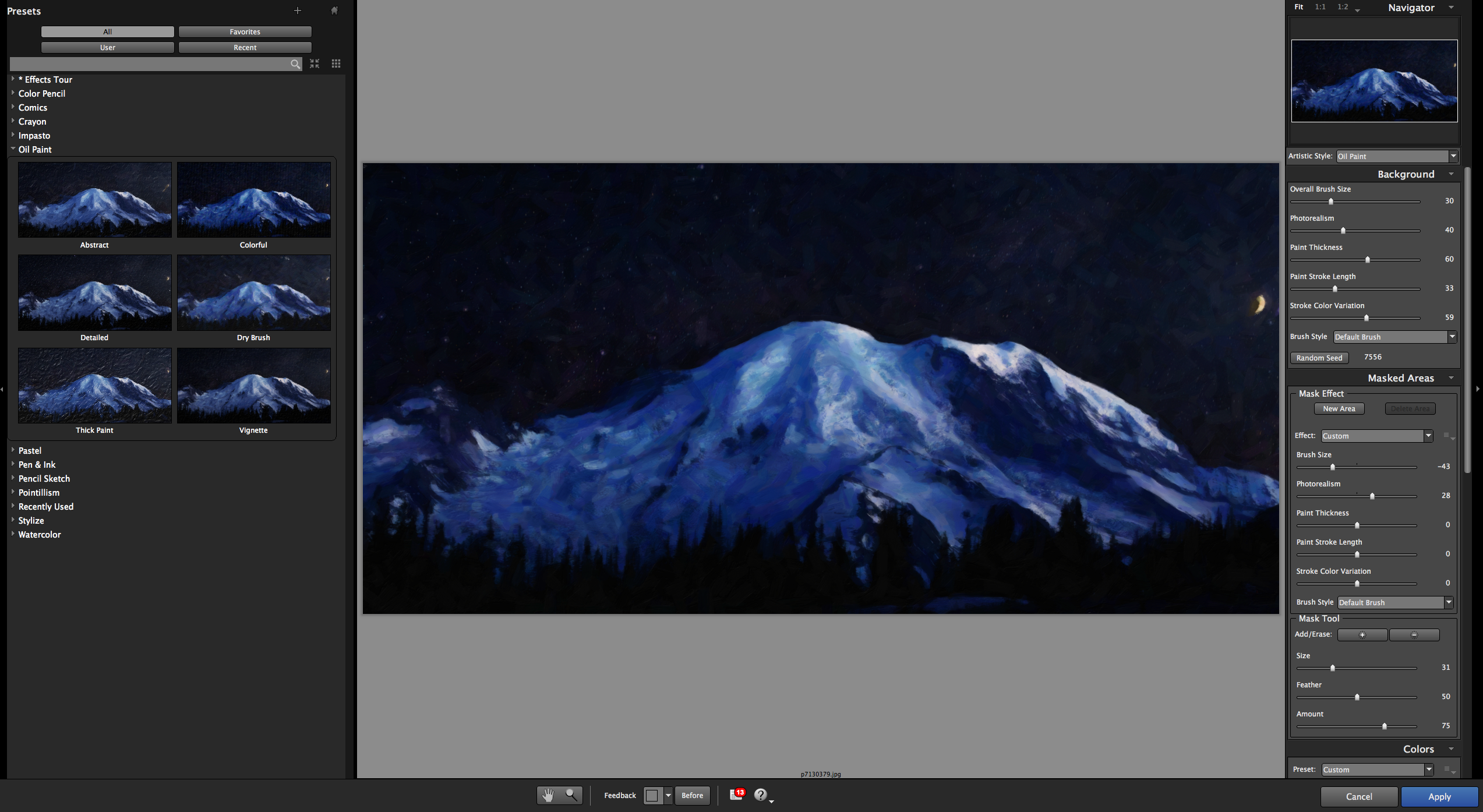1483x812 pixels.
Task: Click the collapse all presets icon
Action: (x=315, y=63)
